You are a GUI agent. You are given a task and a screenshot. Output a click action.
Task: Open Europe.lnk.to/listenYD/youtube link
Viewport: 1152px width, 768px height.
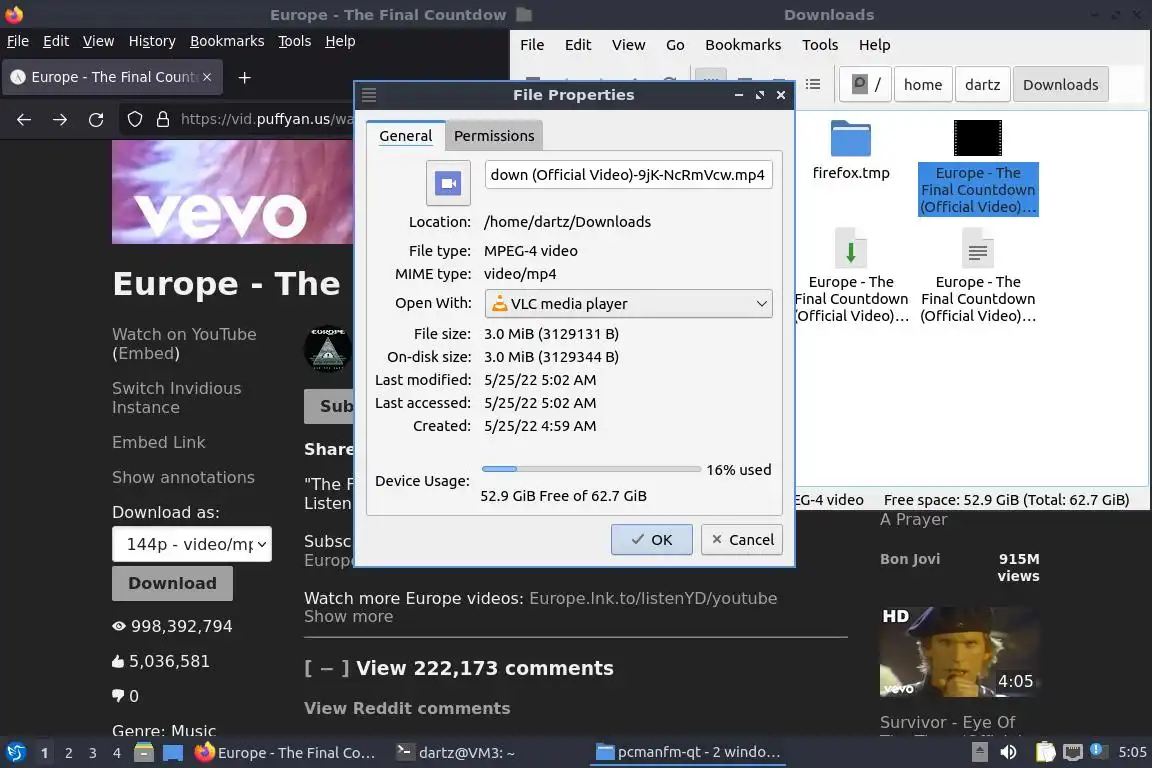coord(652,598)
